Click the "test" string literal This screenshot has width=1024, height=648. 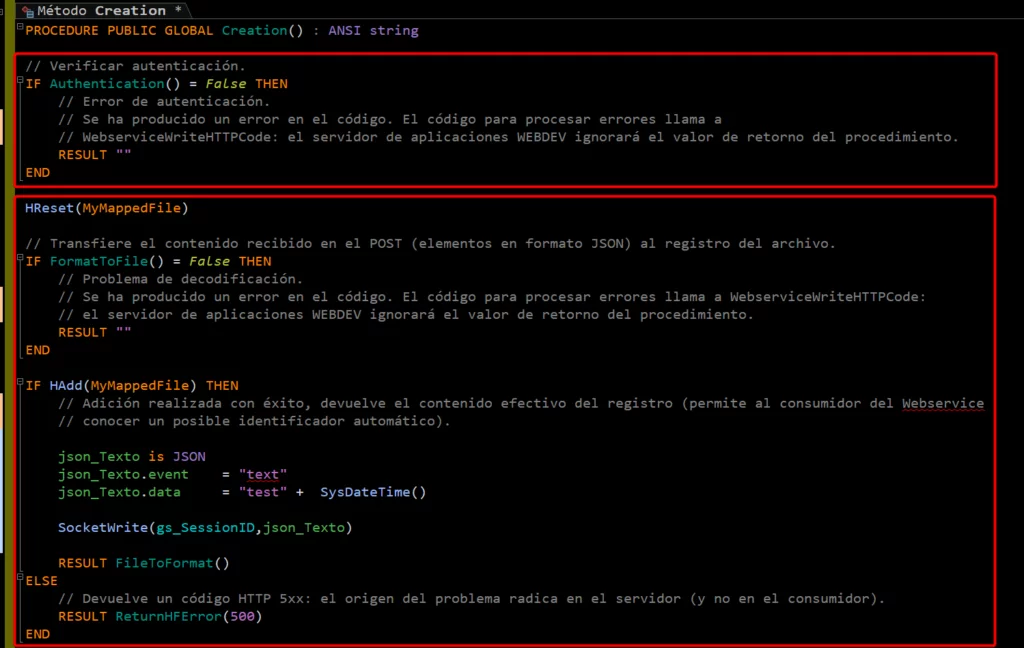pyautogui.click(x=263, y=492)
